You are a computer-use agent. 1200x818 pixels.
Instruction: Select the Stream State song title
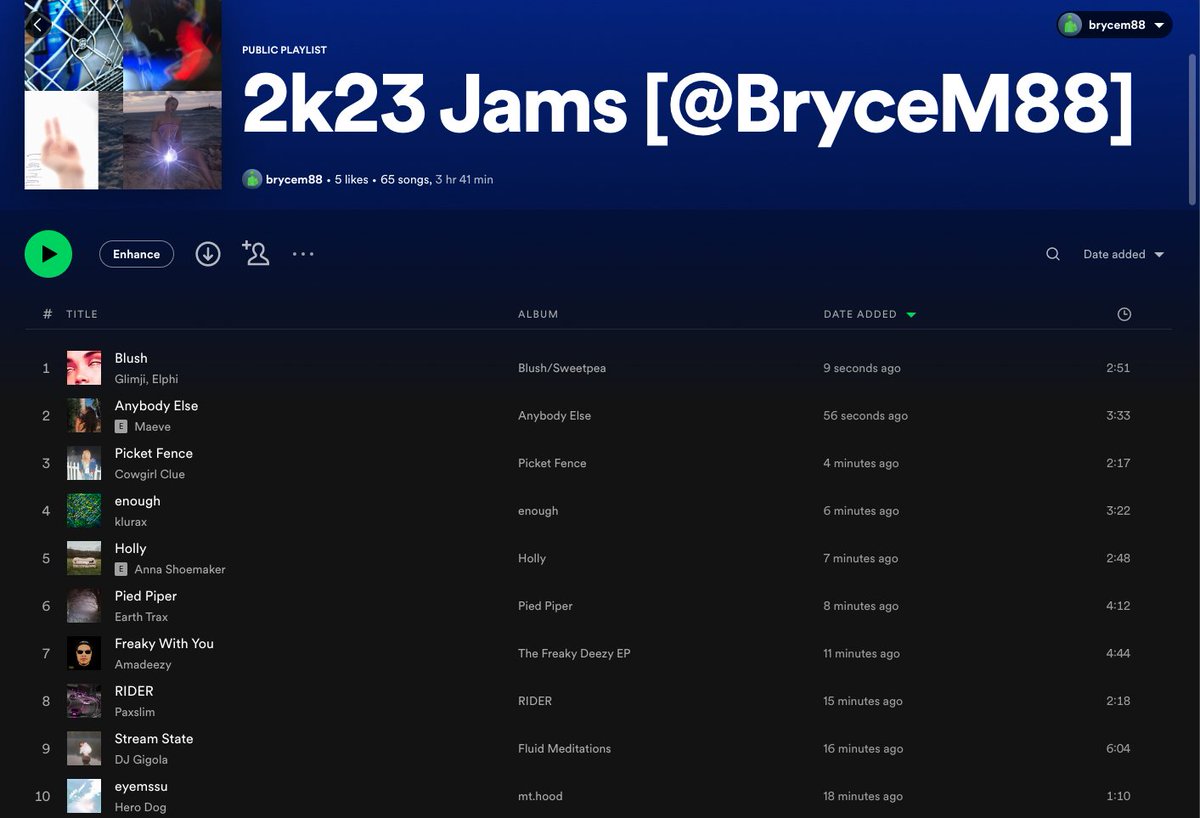(154, 738)
